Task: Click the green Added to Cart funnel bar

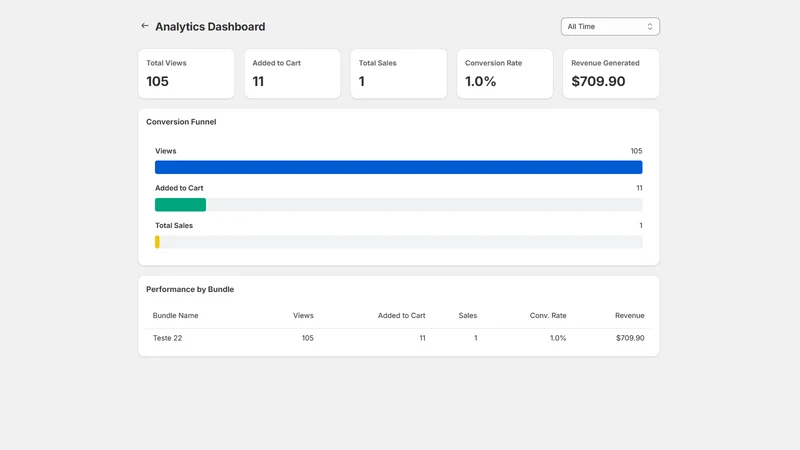Action: 181,205
